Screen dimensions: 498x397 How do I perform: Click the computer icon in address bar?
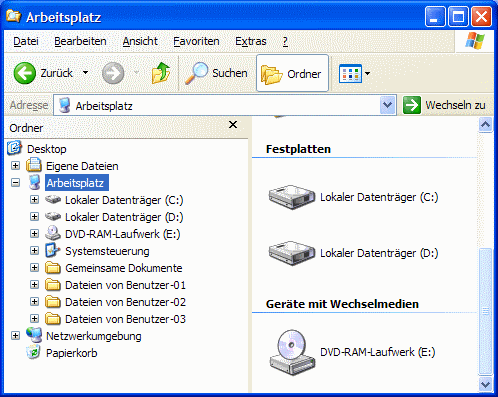[x=64, y=105]
